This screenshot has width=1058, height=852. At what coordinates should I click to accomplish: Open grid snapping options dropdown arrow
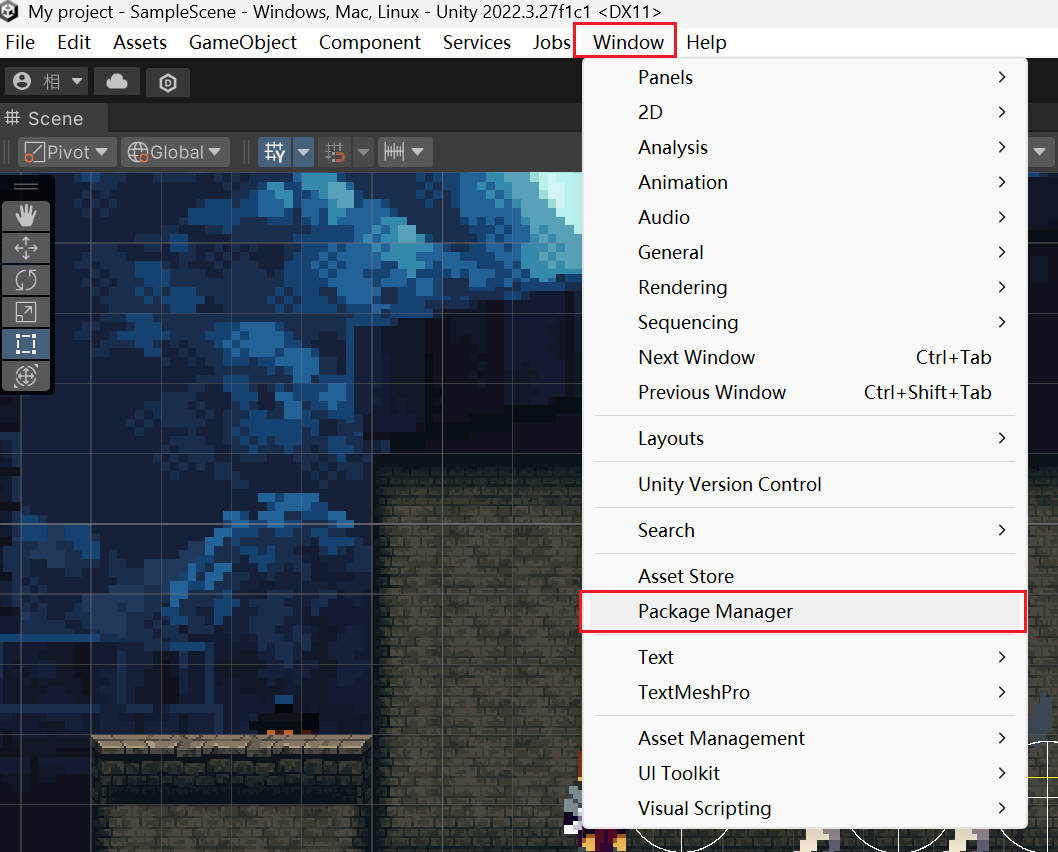coord(304,152)
